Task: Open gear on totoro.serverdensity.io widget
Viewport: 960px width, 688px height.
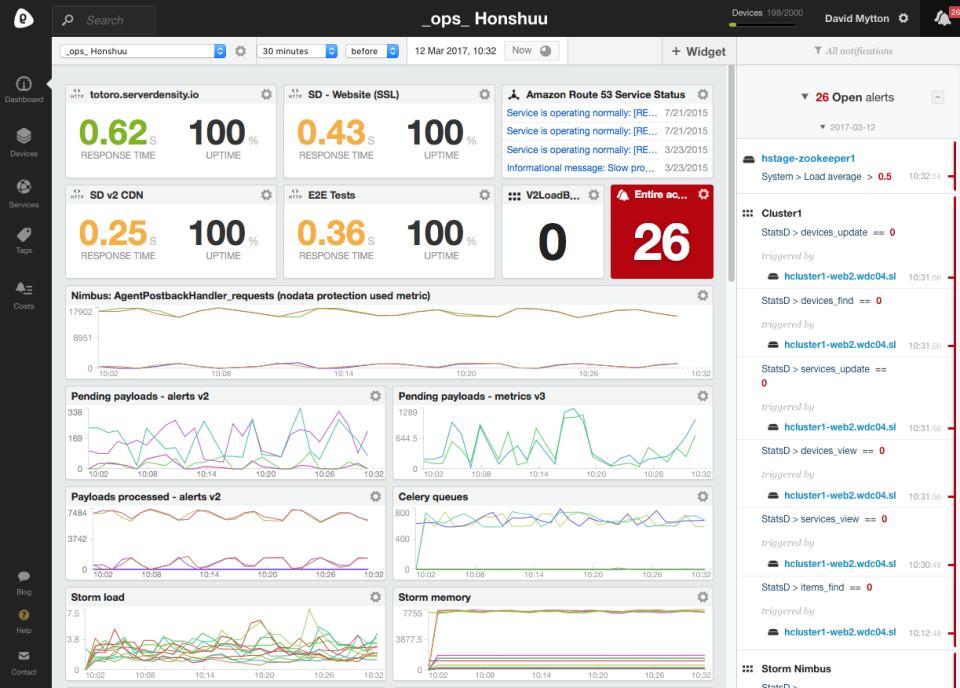Action: [266, 94]
